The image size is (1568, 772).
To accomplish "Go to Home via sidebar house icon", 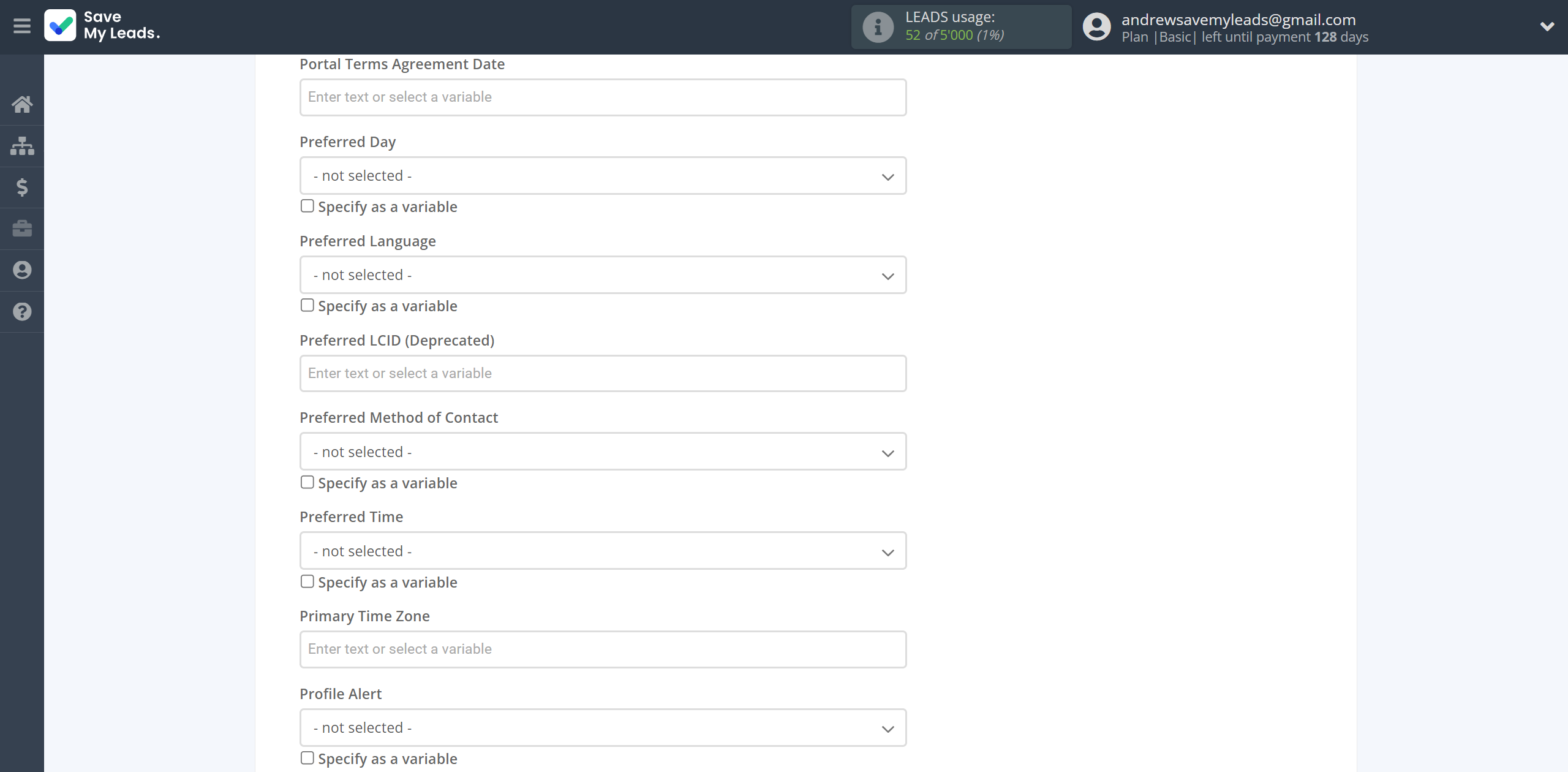I will pyautogui.click(x=22, y=104).
